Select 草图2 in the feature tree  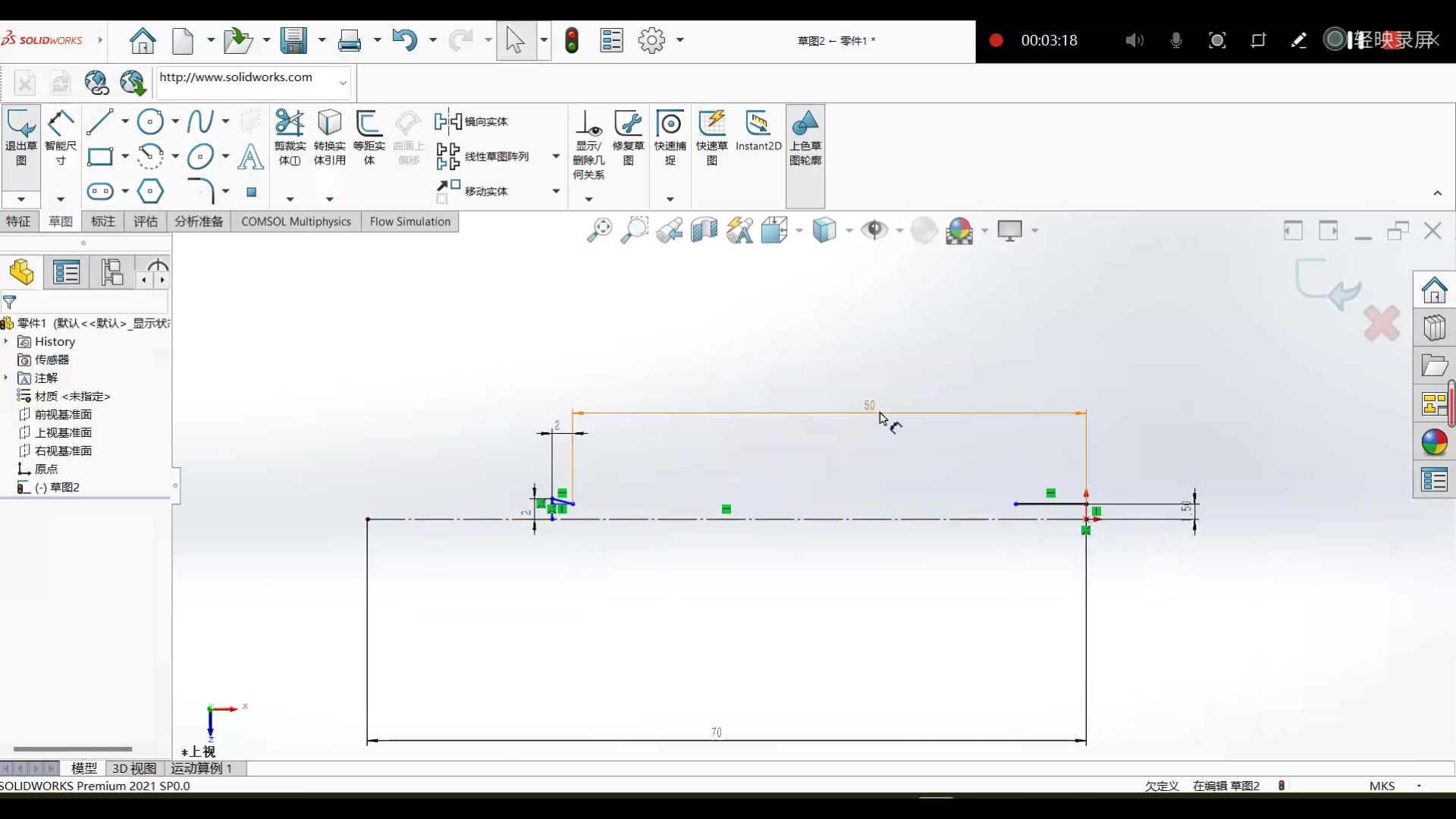click(64, 488)
